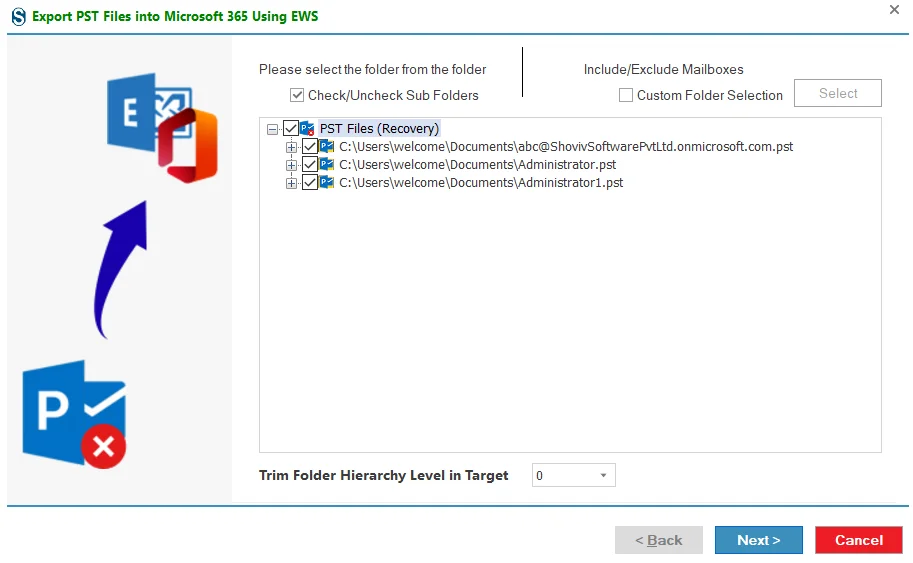Click the 'Trim Folder Hierarchy Level in Target' label

384,476
